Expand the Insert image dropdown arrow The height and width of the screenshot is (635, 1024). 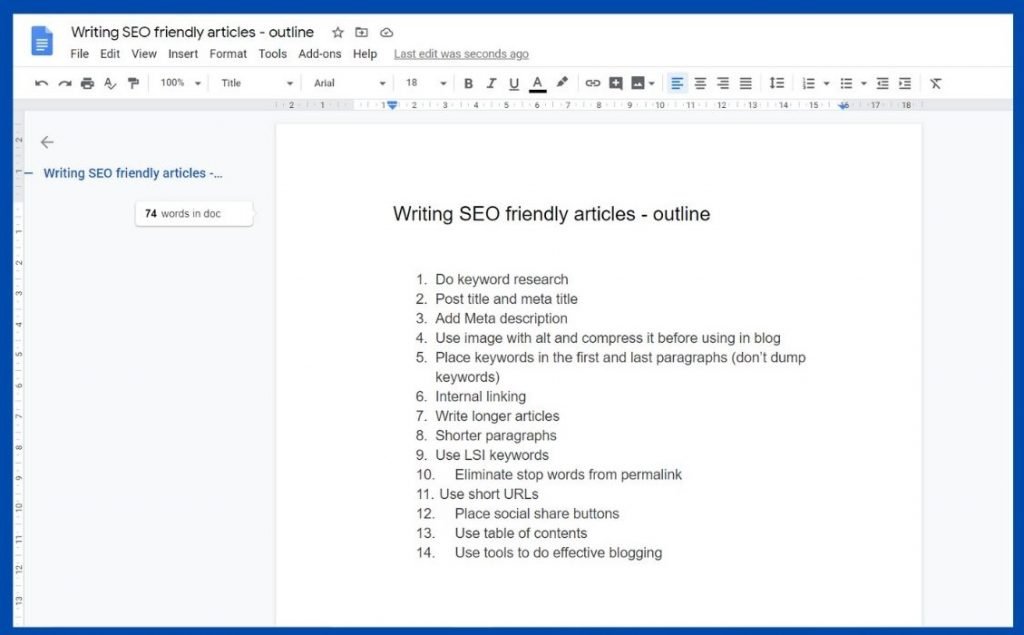[x=652, y=84]
